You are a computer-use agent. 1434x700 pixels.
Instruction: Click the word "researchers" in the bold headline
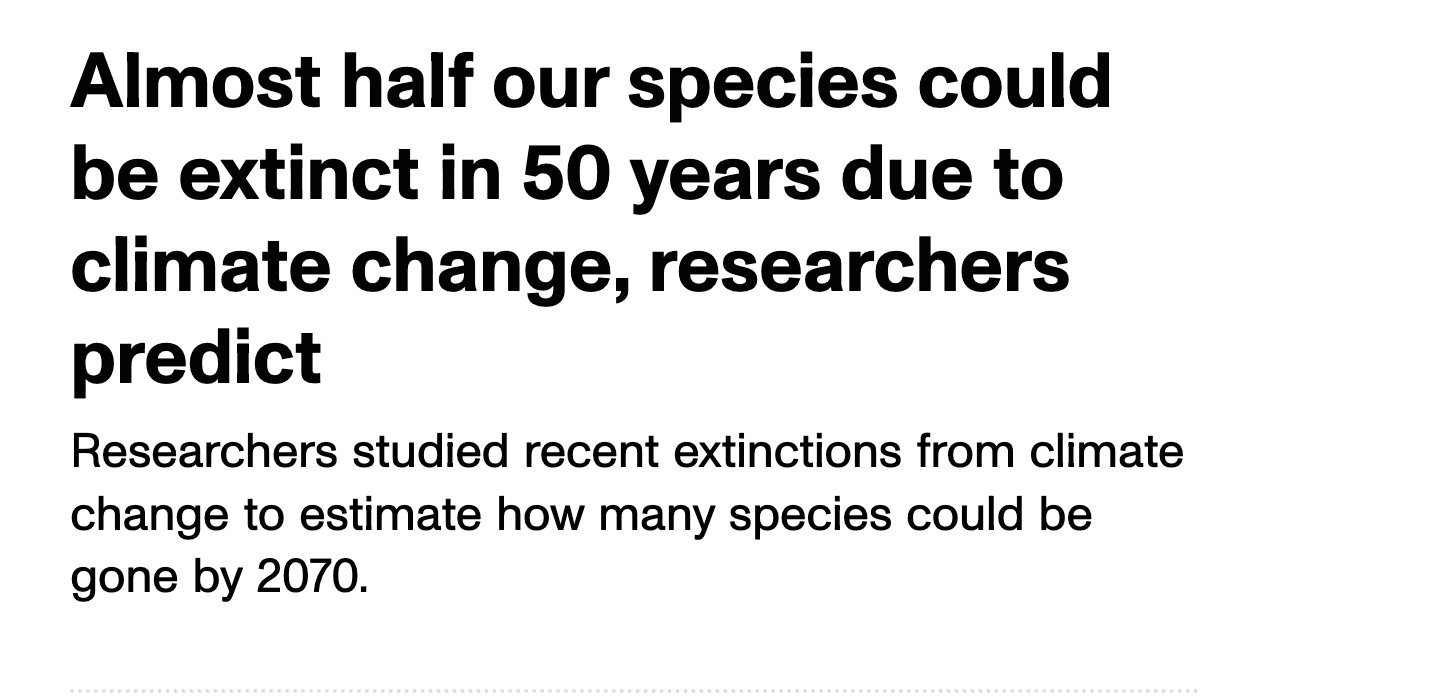tap(860, 266)
